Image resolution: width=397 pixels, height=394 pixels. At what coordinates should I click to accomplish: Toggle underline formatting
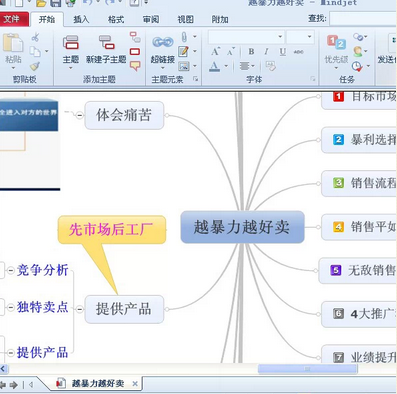pyautogui.click(x=283, y=52)
